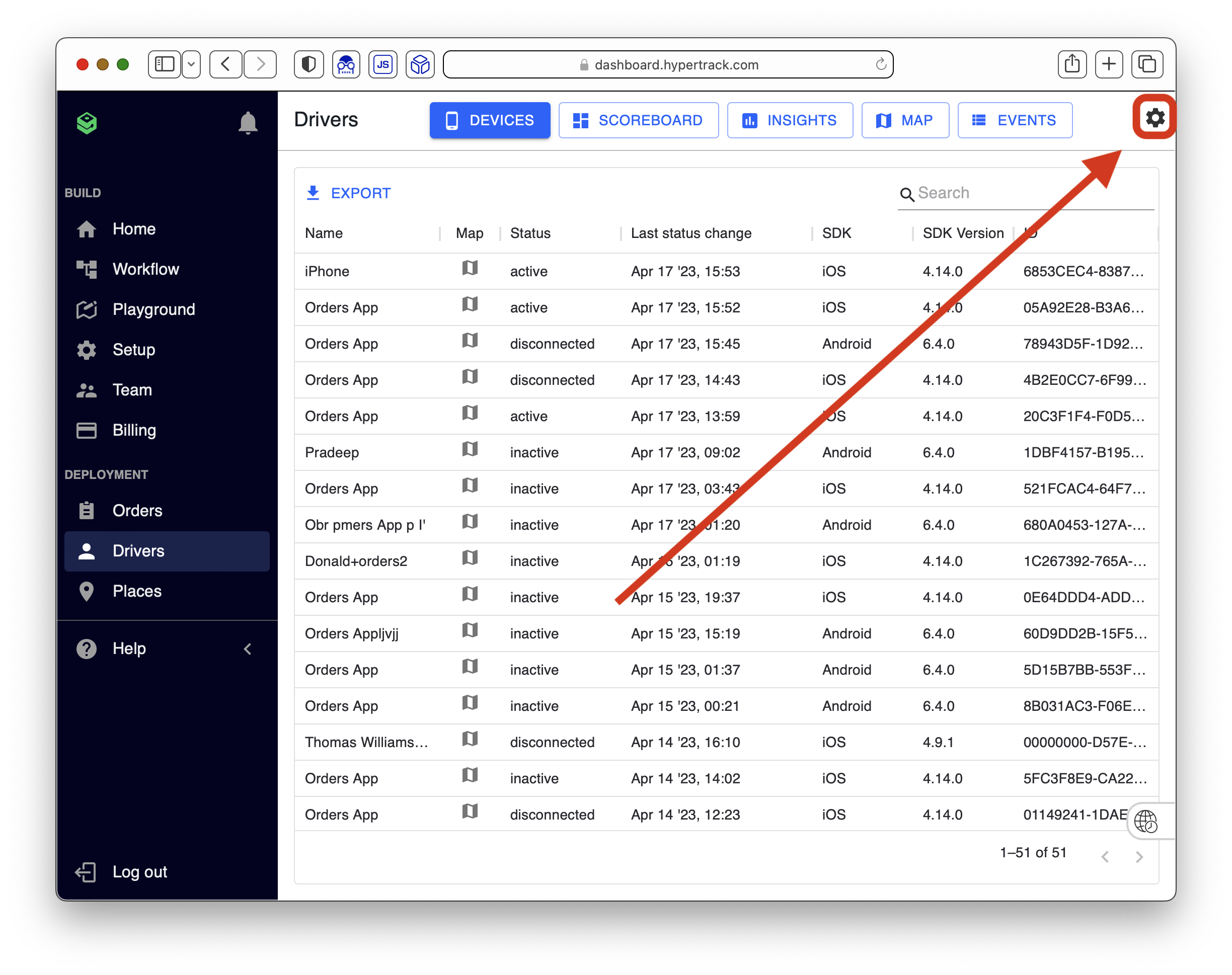
Task: Open Workflow in the sidebar
Action: coord(167,269)
